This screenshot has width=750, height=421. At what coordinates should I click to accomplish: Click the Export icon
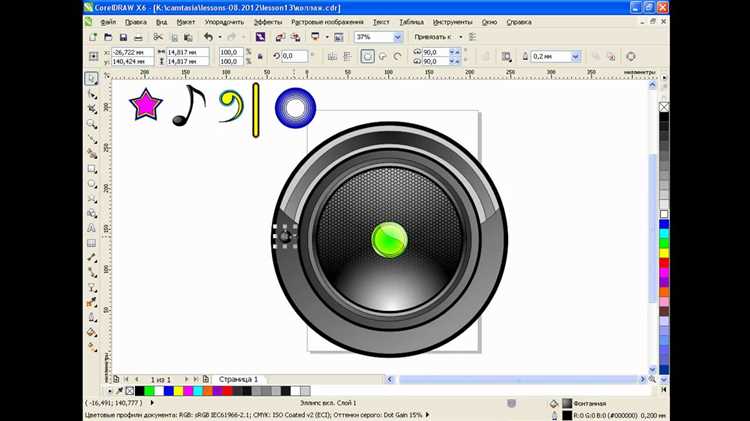coord(296,37)
